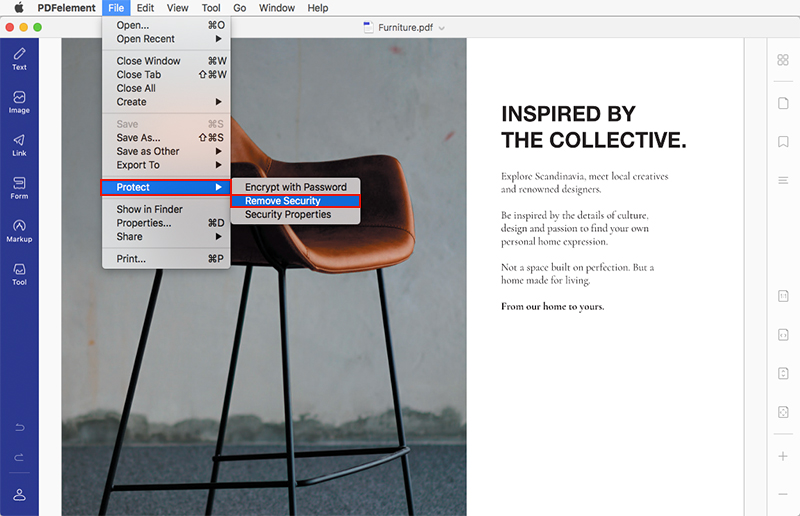Open Properties... from File menu
This screenshot has width=800, height=516.
pos(166,223)
